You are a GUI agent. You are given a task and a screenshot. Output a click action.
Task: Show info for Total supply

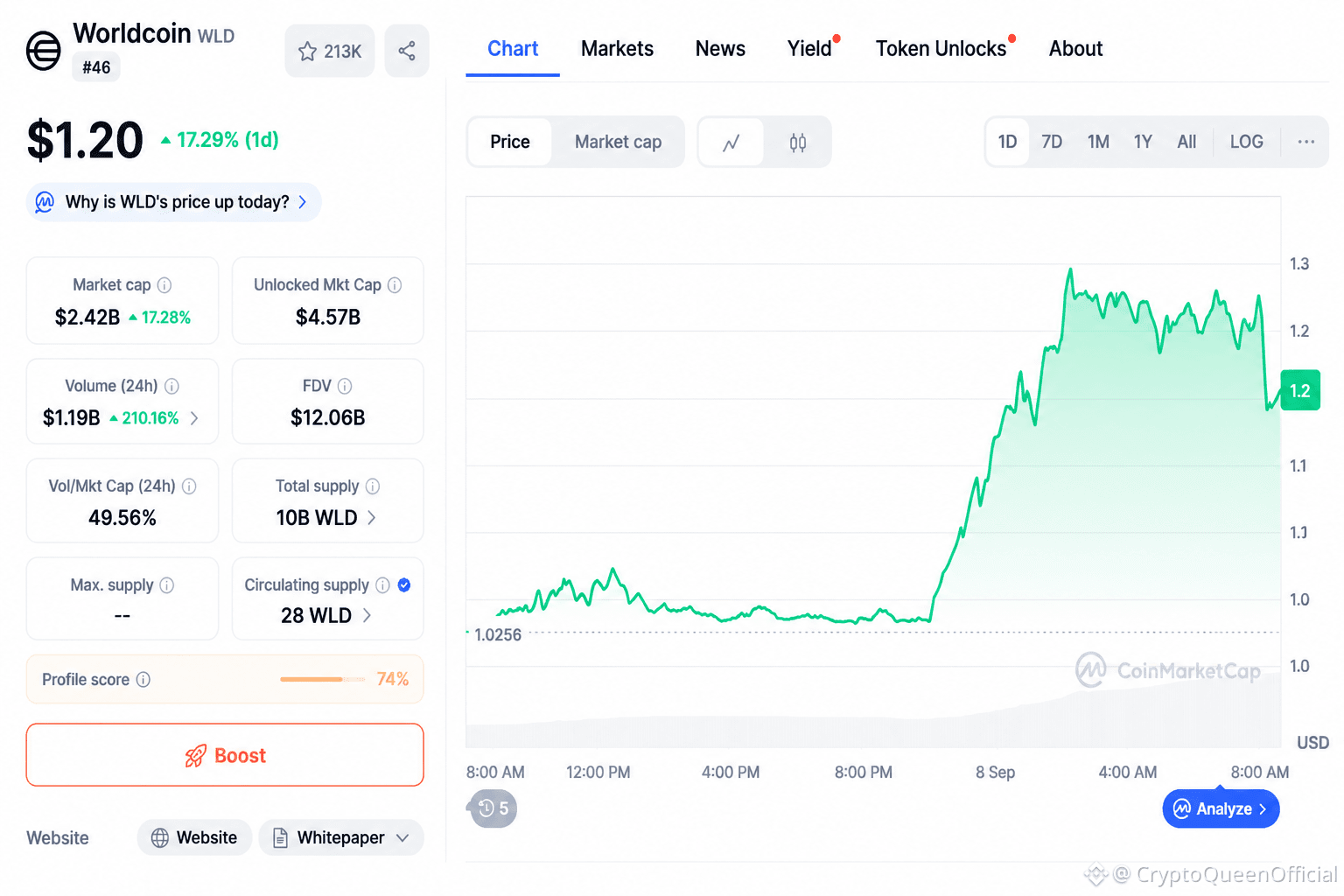(x=373, y=486)
